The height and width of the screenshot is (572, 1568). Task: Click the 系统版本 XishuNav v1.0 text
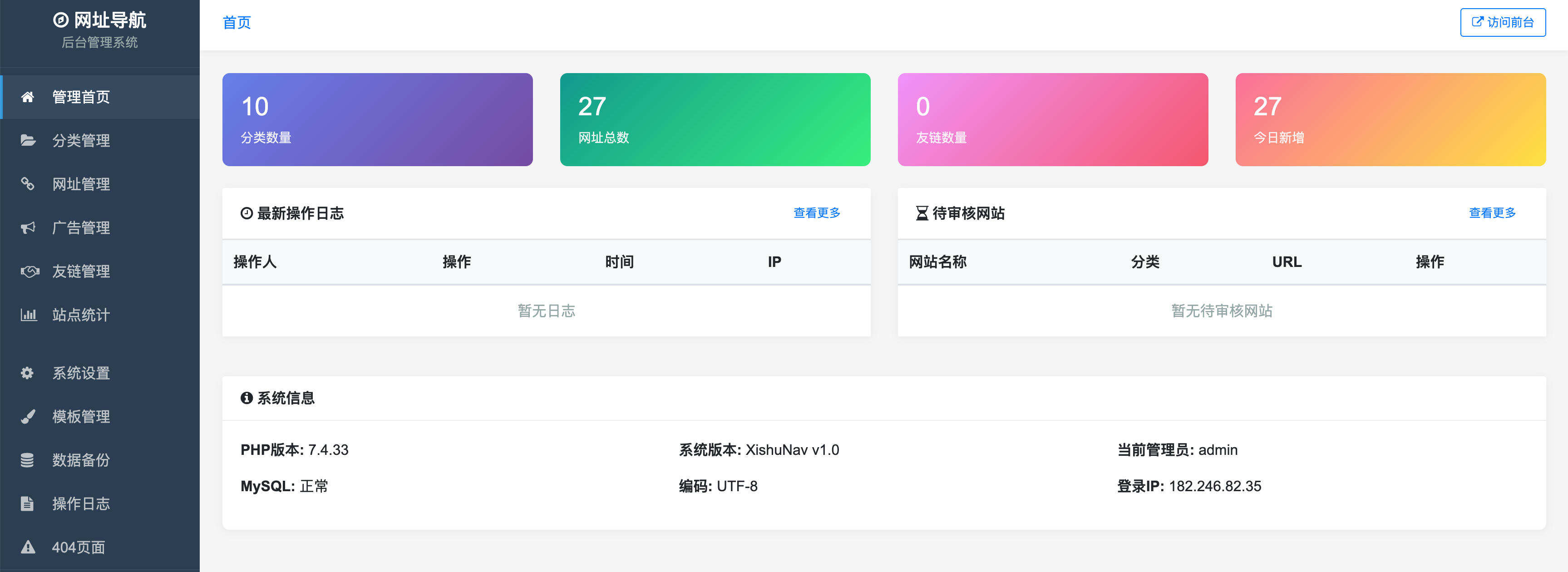(759, 450)
